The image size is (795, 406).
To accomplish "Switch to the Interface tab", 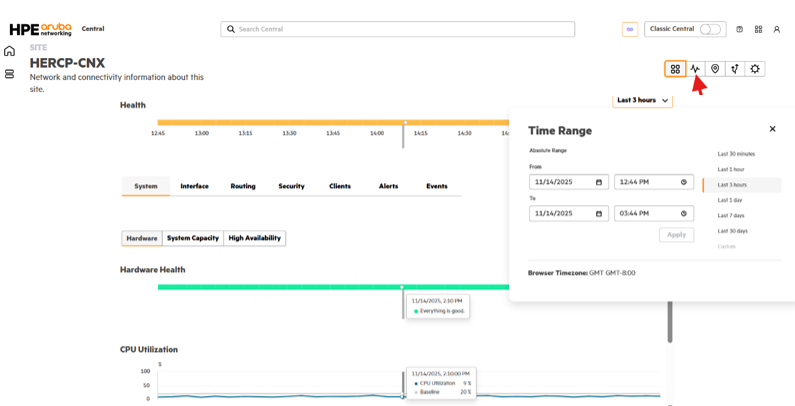I will click(194, 186).
